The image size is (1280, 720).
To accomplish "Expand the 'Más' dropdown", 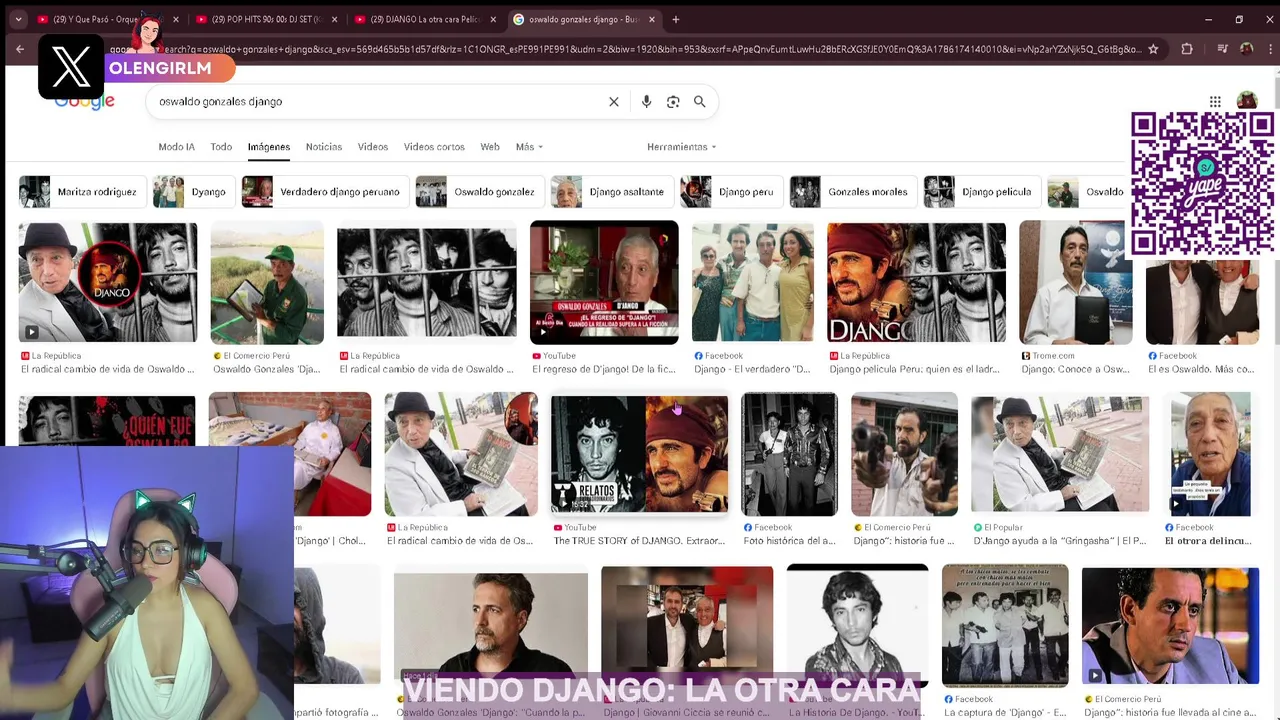I will pyautogui.click(x=529, y=147).
